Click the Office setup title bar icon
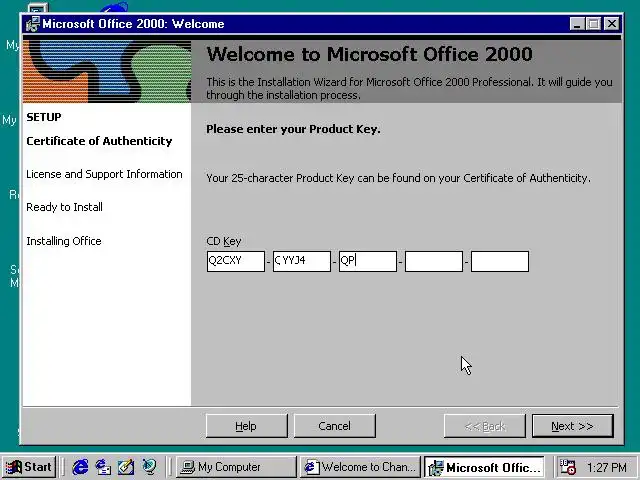Image resolution: width=640 pixels, height=480 pixels. click(33, 24)
